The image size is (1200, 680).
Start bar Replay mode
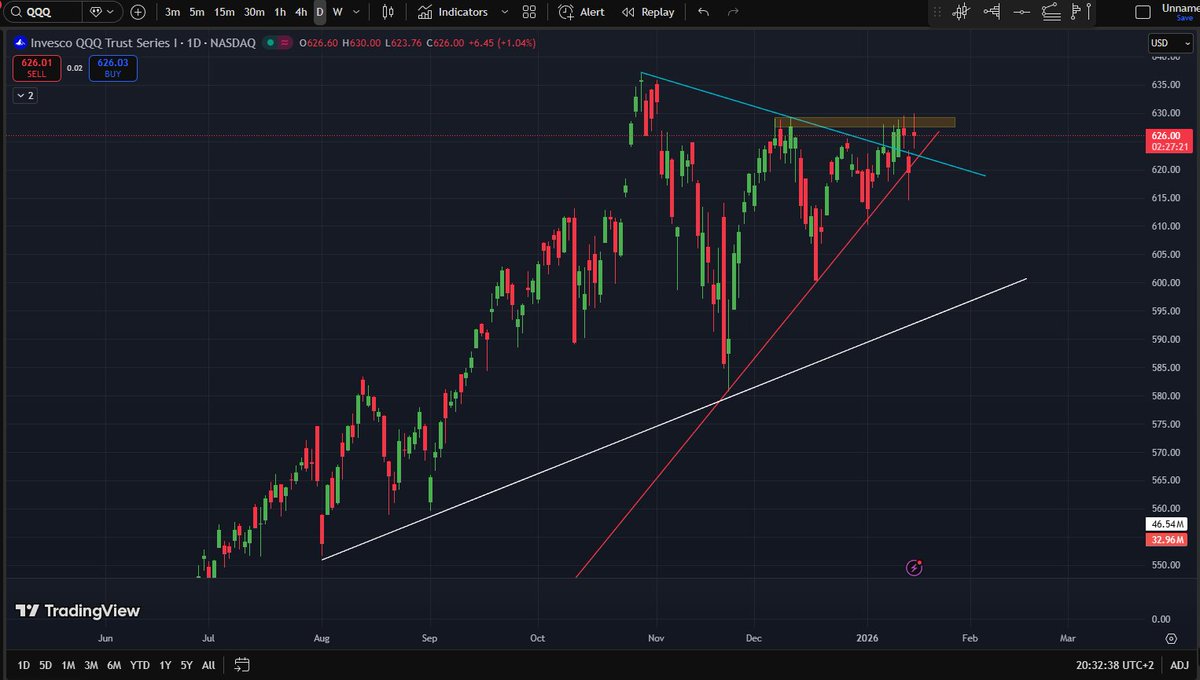coord(648,12)
